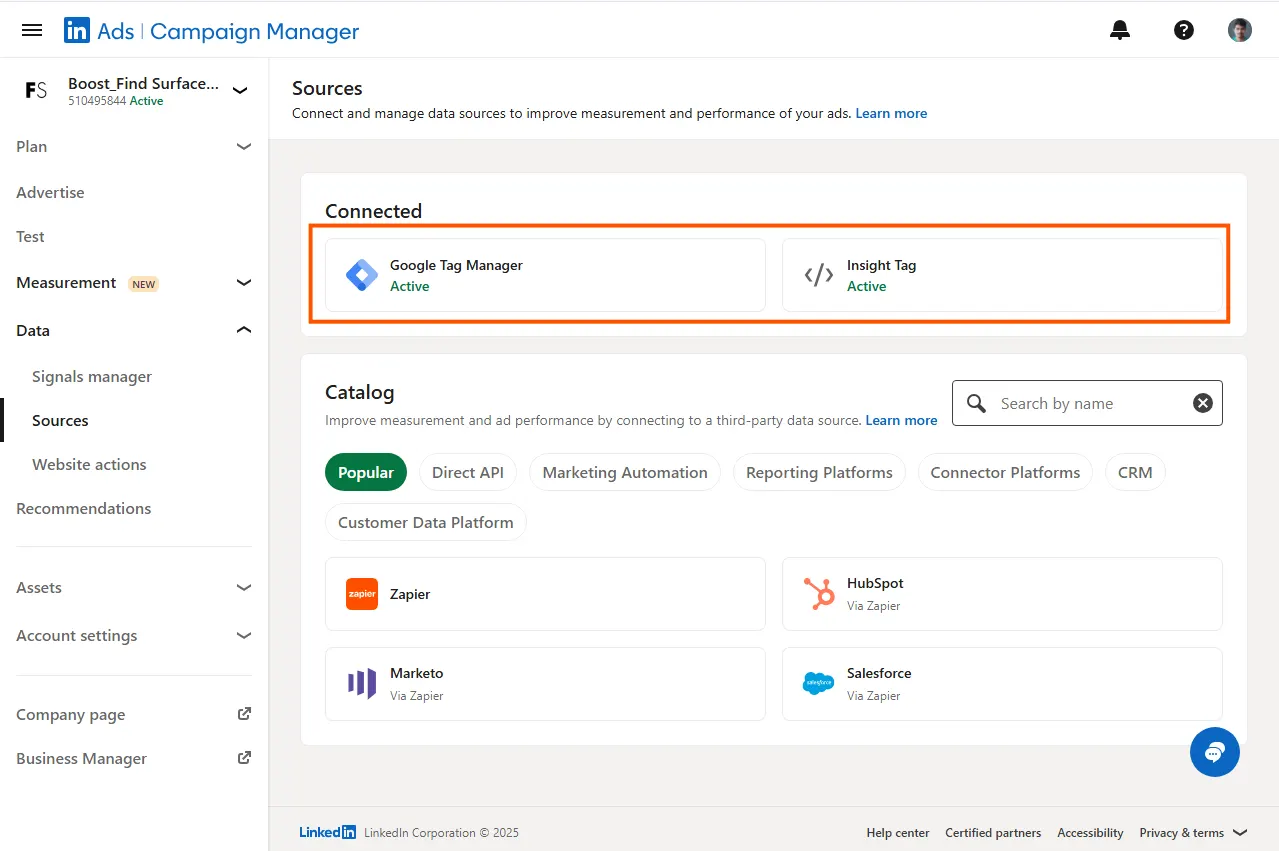Expand the Plan section chevron
This screenshot has width=1279, height=851.
pos(244,146)
